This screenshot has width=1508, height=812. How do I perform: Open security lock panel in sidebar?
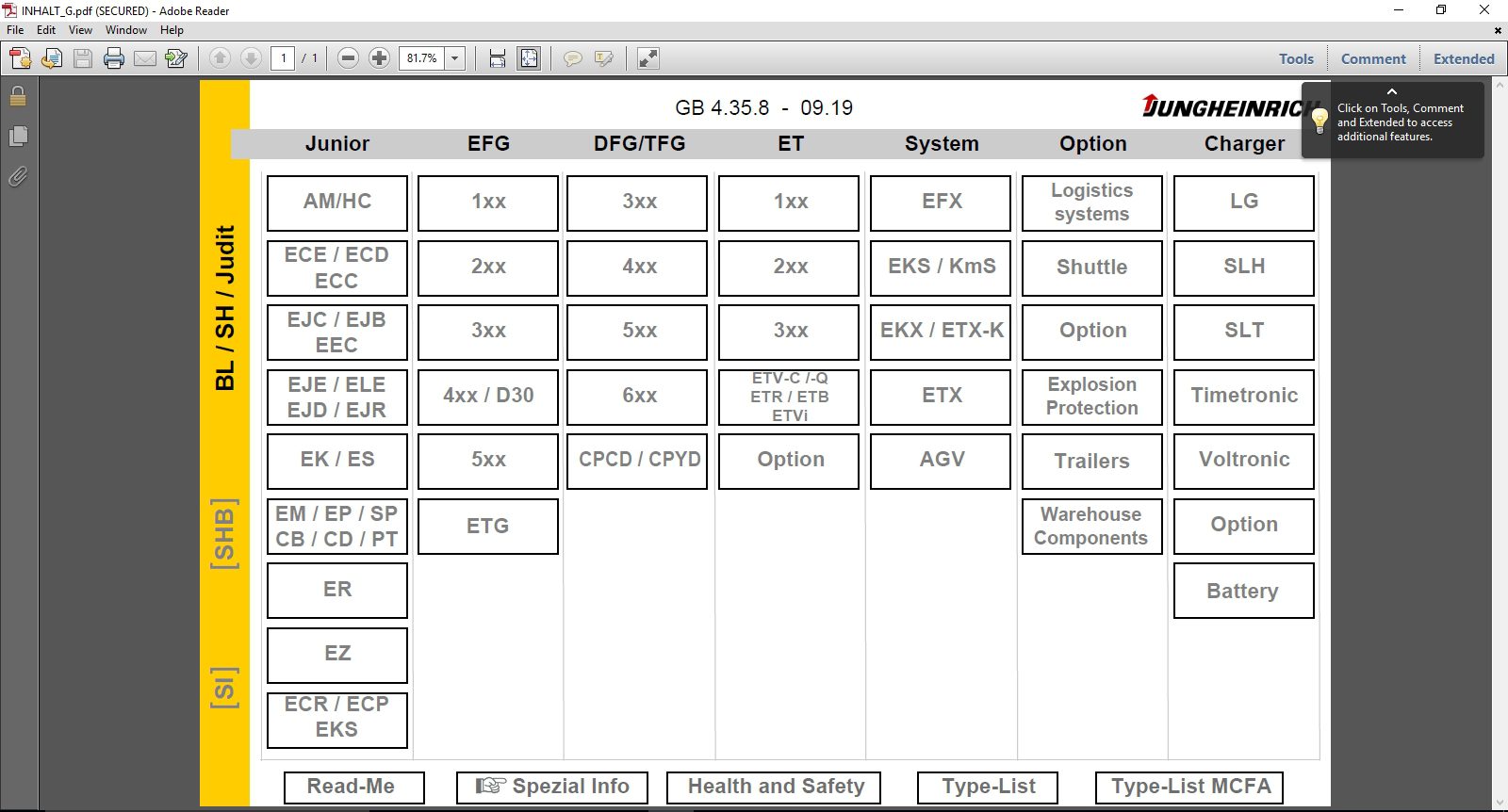[18, 96]
